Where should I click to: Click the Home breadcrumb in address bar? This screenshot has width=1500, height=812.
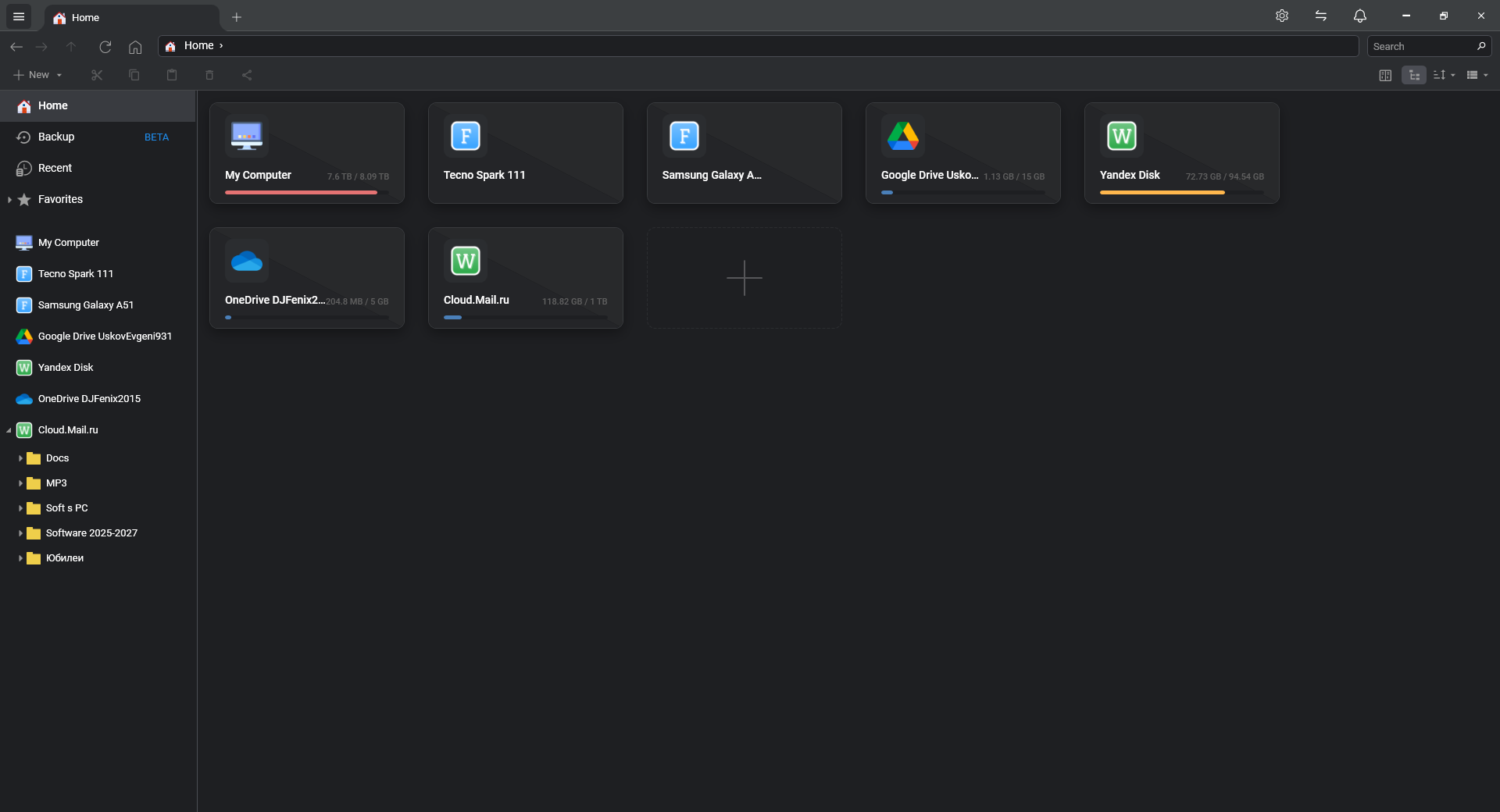pos(198,46)
